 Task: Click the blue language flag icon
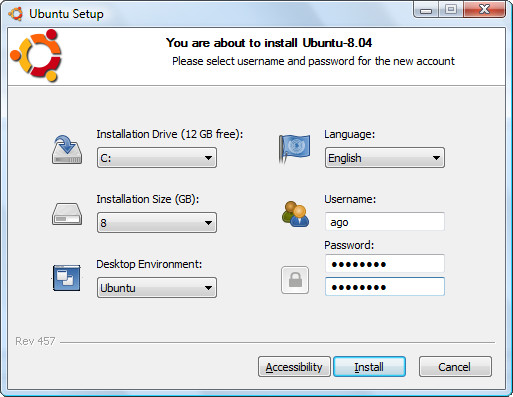coord(294,149)
